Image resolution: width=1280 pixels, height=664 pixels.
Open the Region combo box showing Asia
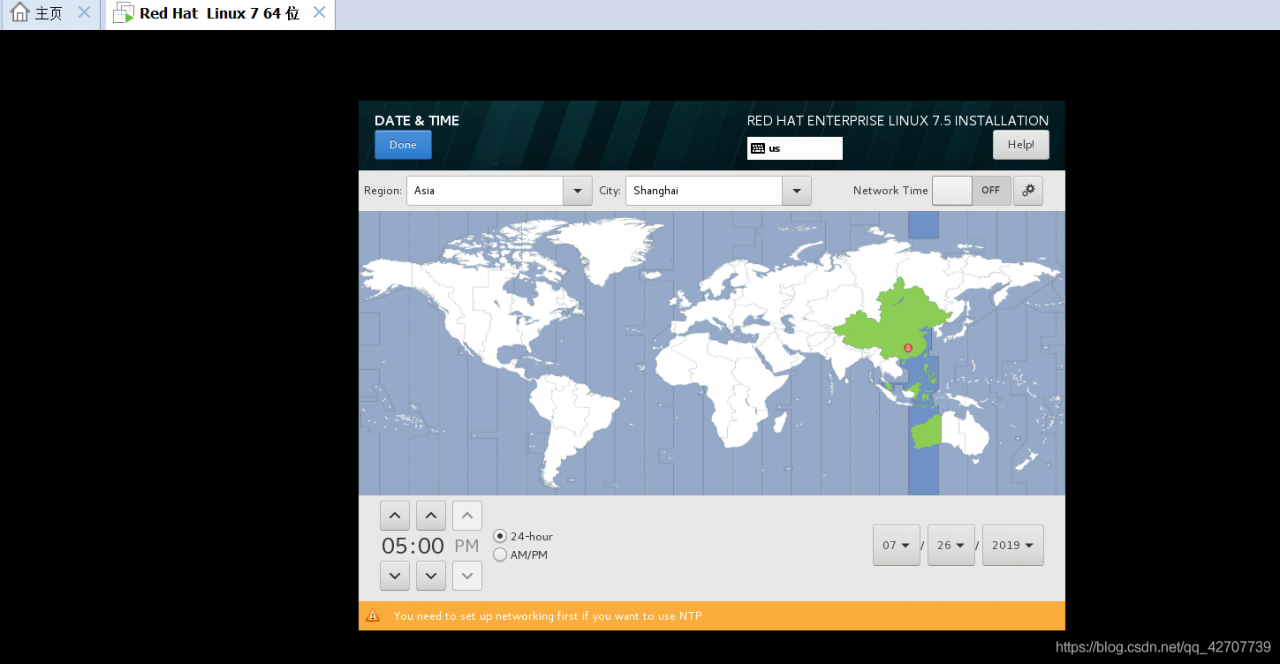pyautogui.click(x=499, y=190)
